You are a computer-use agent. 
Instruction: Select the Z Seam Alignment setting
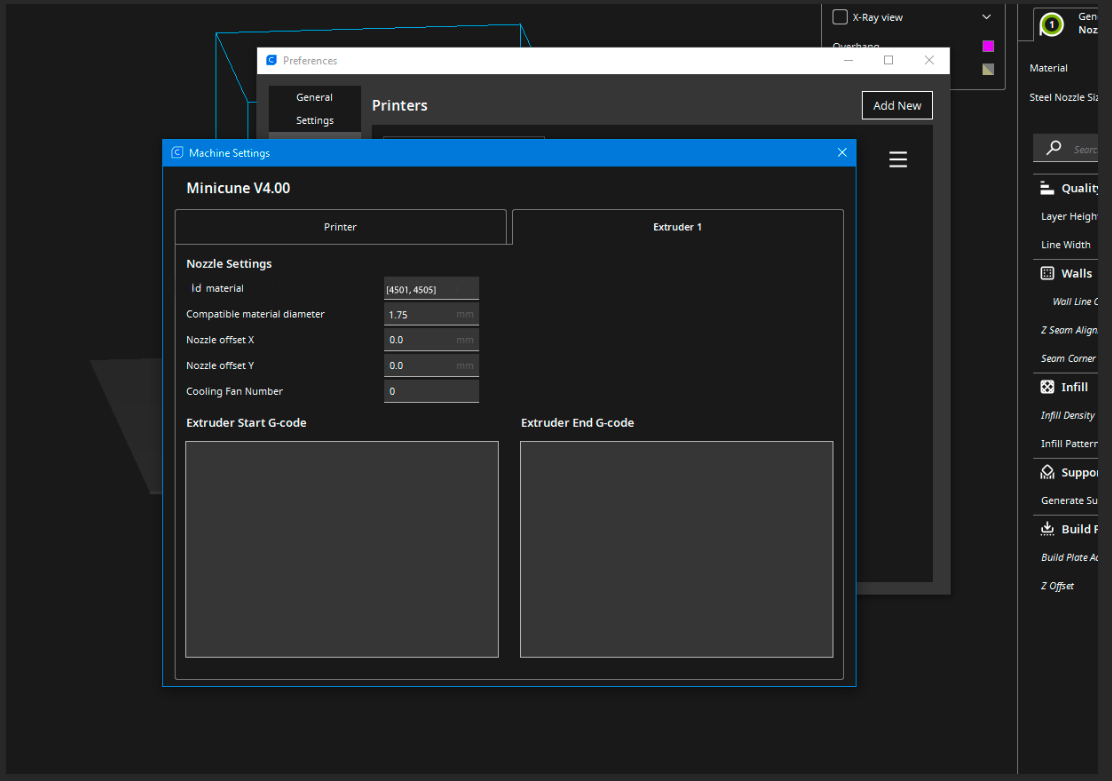(x=1069, y=330)
